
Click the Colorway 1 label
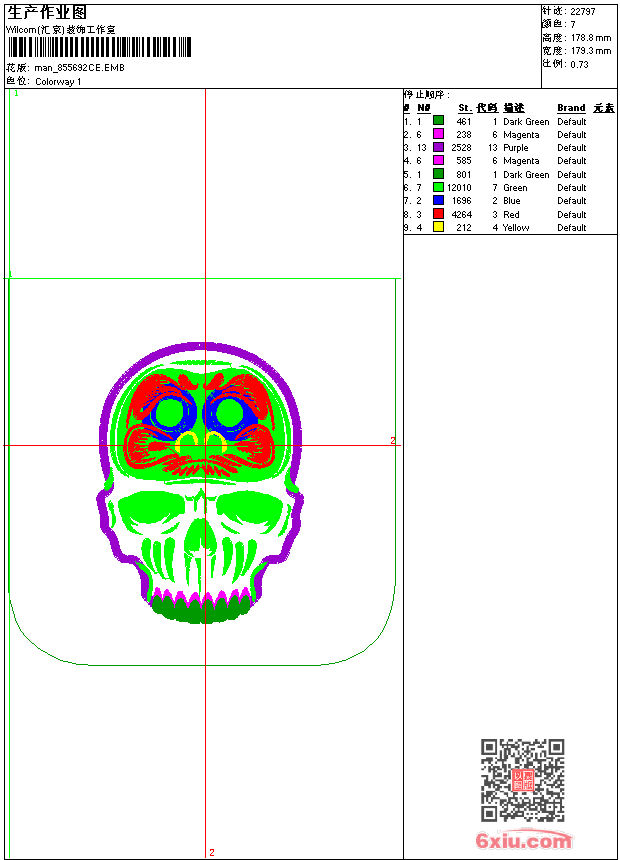[x=58, y=82]
